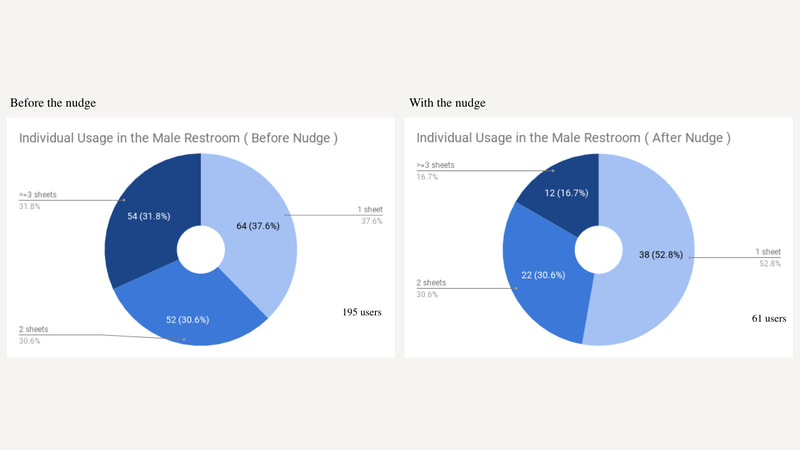Click the 22 (30.6%) slice in right chart

click(543, 276)
